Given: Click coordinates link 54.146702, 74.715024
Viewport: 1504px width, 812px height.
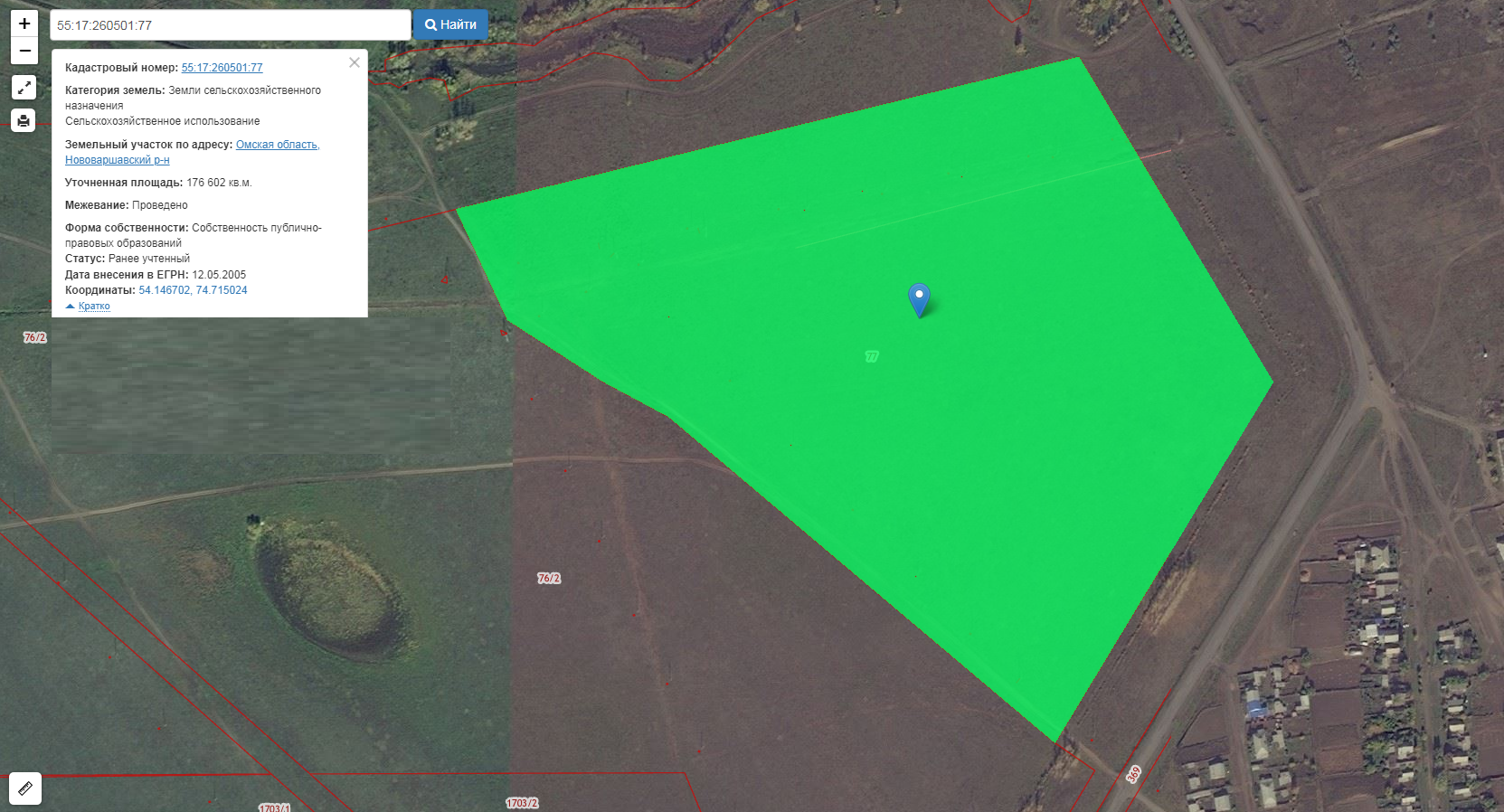Looking at the screenshot, I should pyautogui.click(x=193, y=290).
